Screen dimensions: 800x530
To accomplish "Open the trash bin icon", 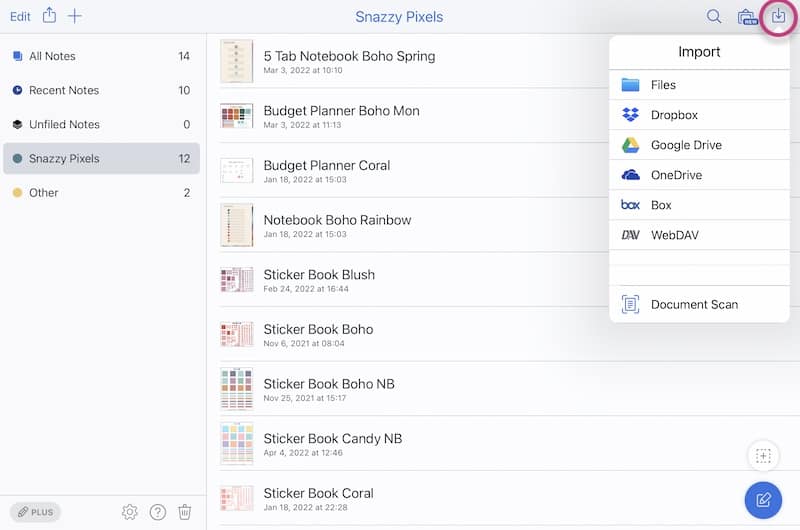I will [x=185, y=512].
